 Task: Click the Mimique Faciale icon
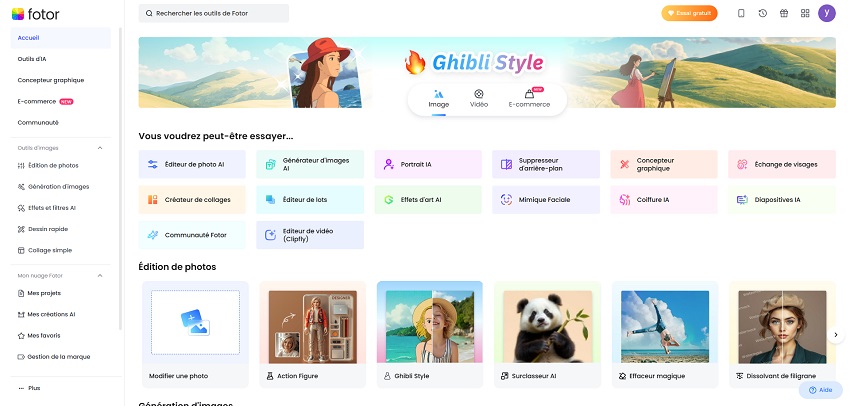[506, 199]
